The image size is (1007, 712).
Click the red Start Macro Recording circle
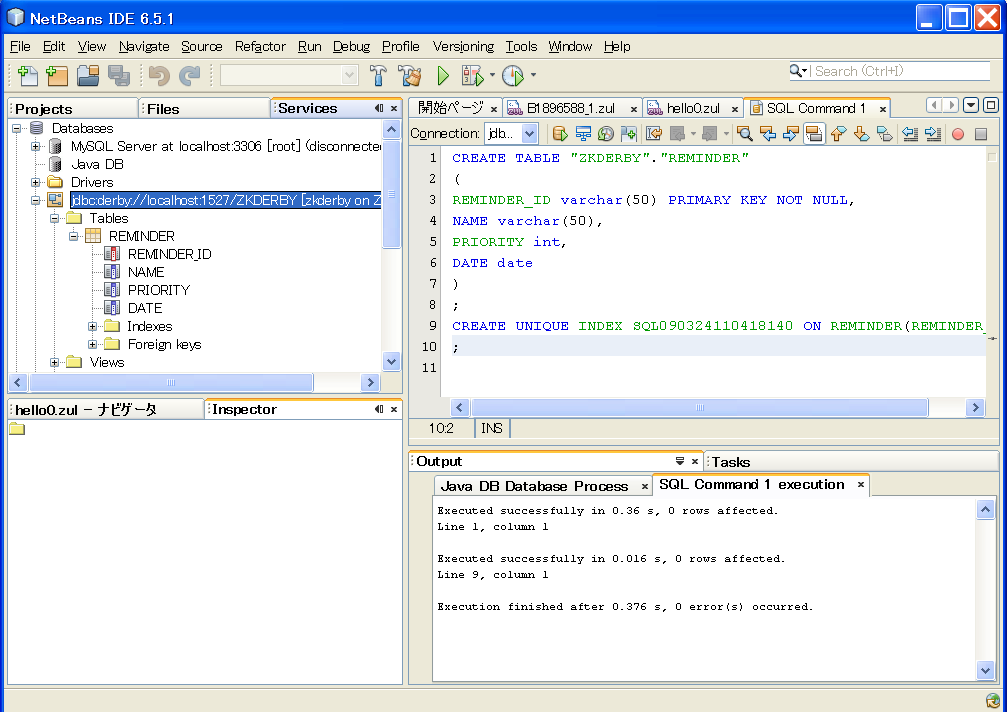[x=958, y=134]
